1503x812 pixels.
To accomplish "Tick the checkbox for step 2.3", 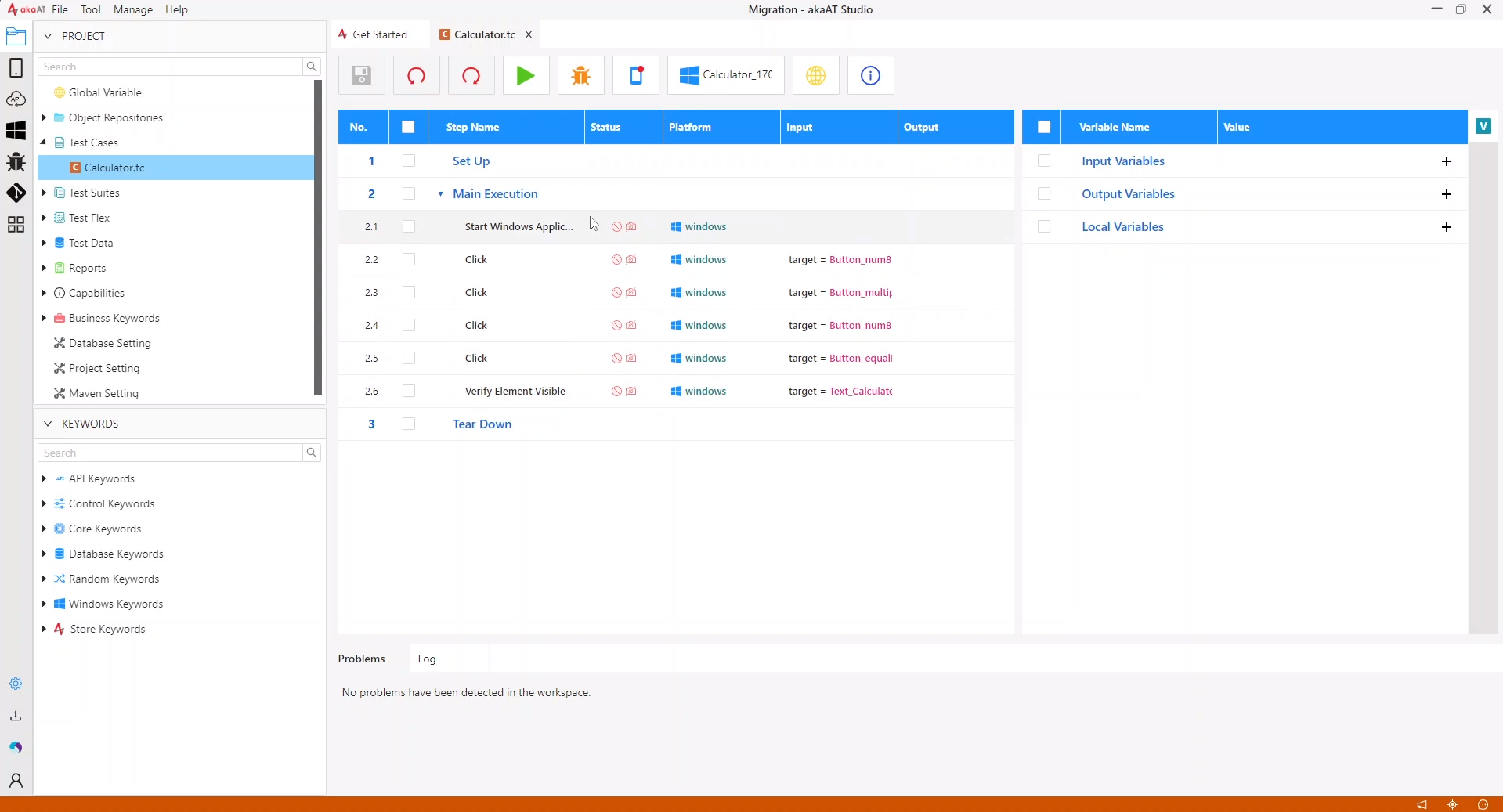I will tap(409, 292).
